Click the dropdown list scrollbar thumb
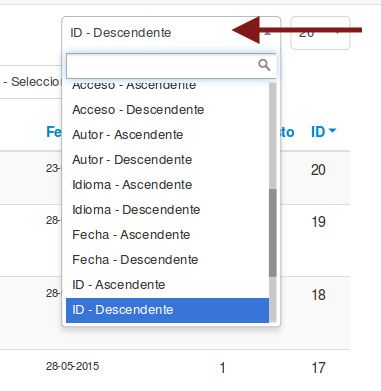The height and width of the screenshot is (391, 381). (273, 233)
